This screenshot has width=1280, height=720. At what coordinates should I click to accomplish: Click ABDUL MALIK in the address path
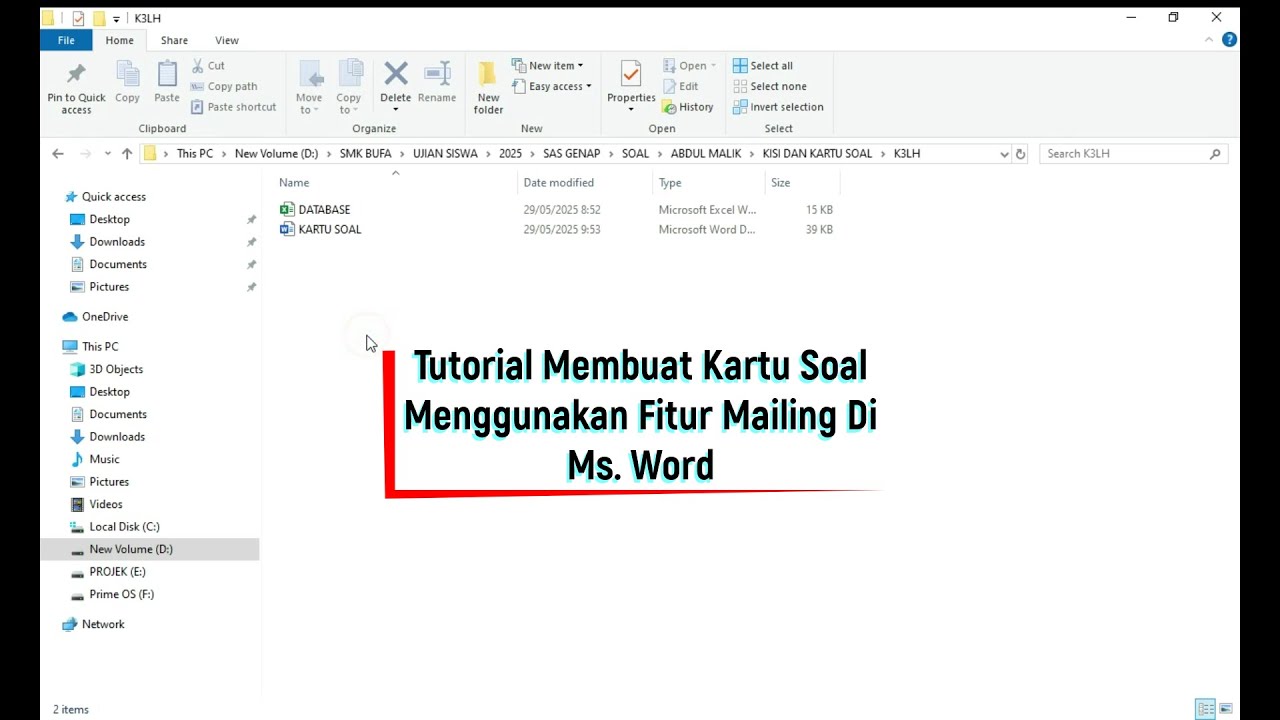[706, 154]
